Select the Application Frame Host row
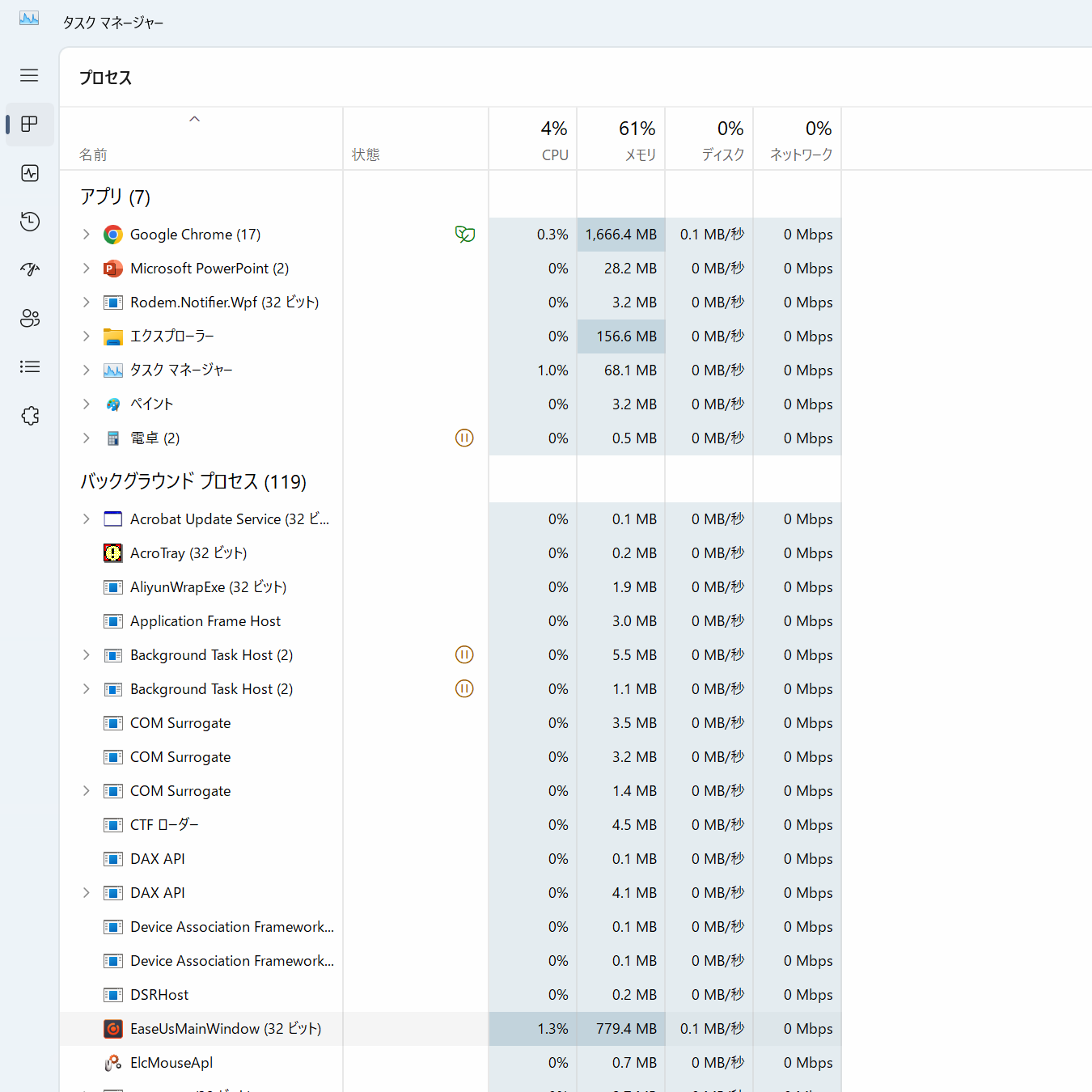 [x=451, y=621]
